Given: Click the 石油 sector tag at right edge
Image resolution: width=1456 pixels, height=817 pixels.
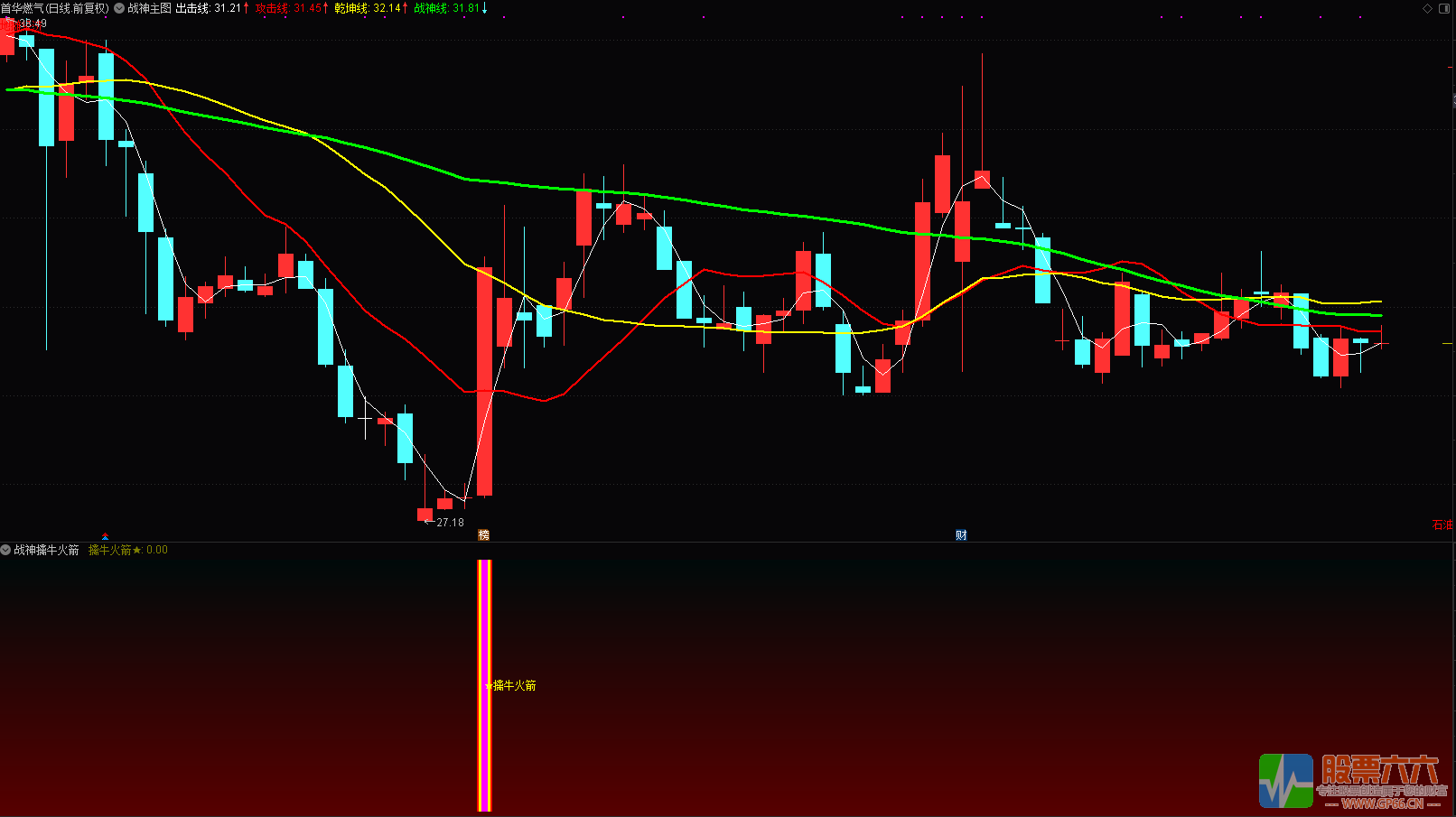Looking at the screenshot, I should pos(1442,525).
